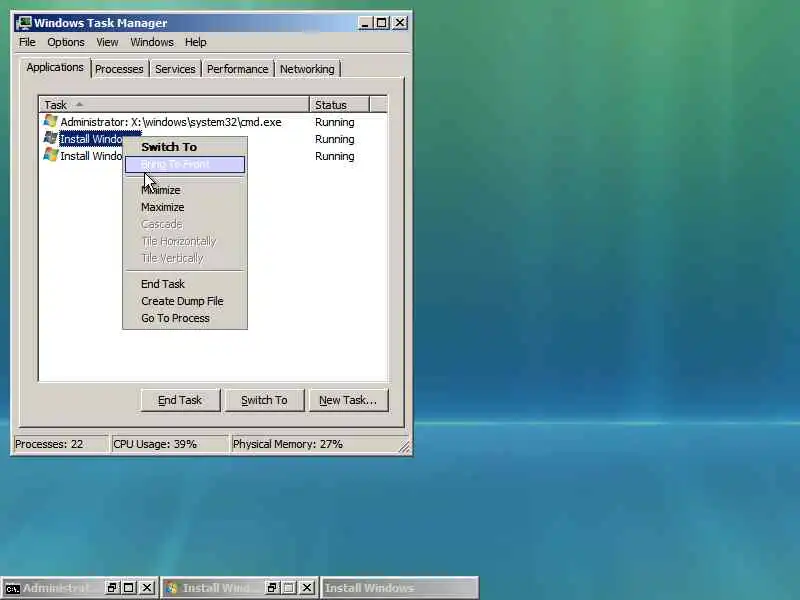Restore the minimized Install Windows window

(272, 588)
